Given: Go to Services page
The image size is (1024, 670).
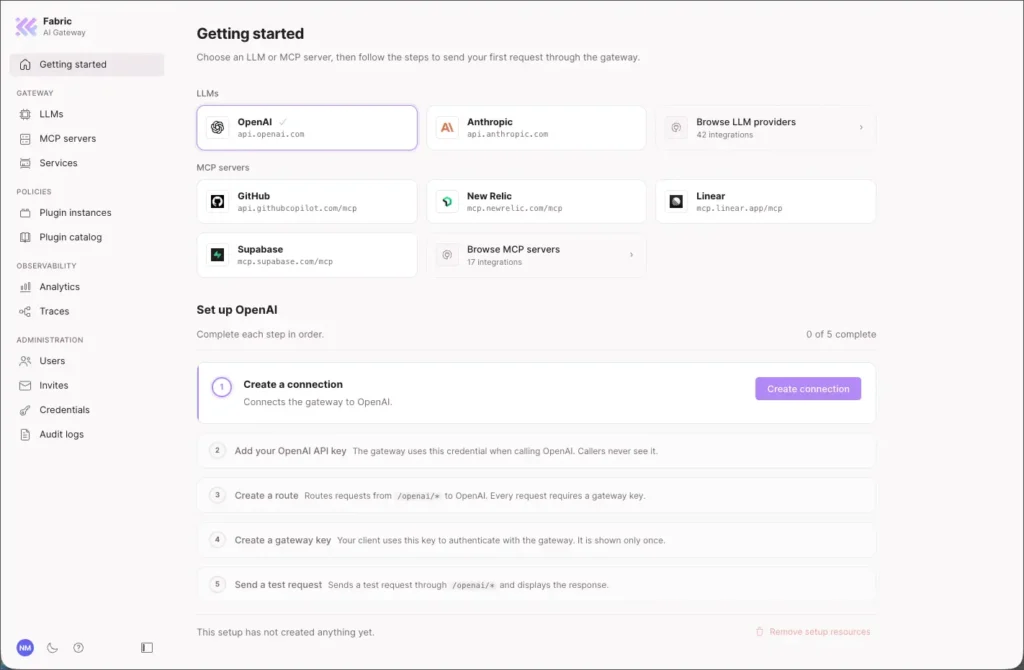Looking at the screenshot, I should pos(87,163).
